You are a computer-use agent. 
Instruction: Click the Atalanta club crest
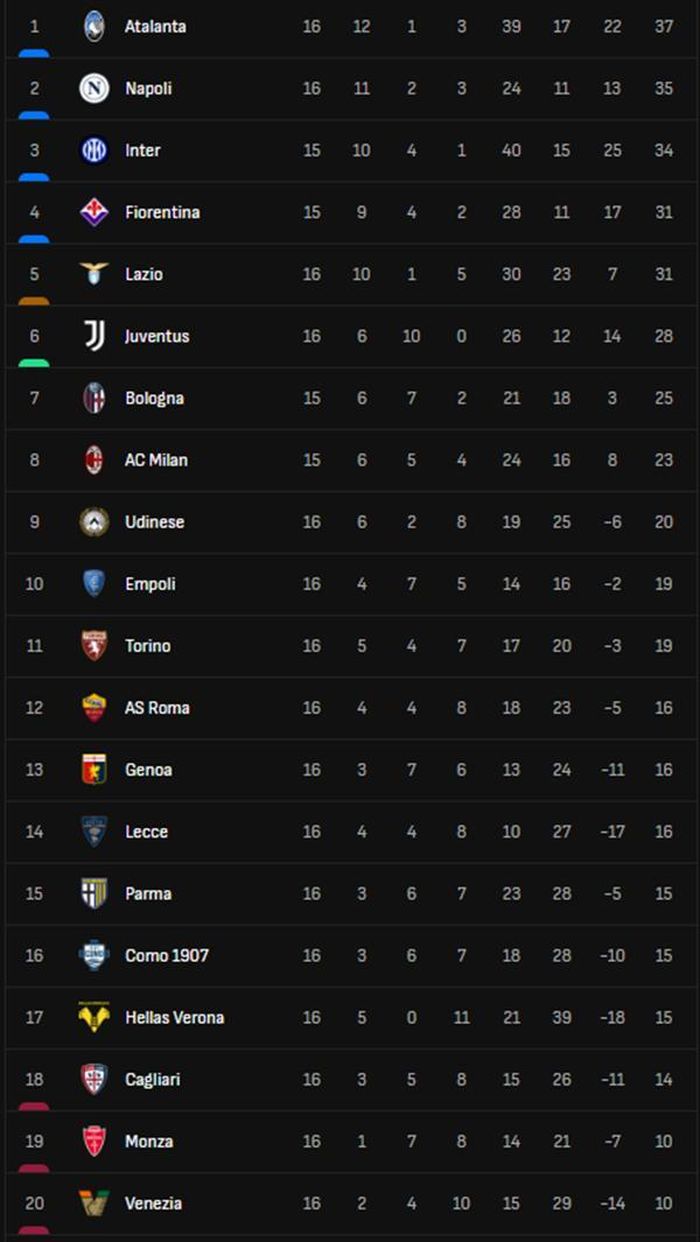pos(94,26)
